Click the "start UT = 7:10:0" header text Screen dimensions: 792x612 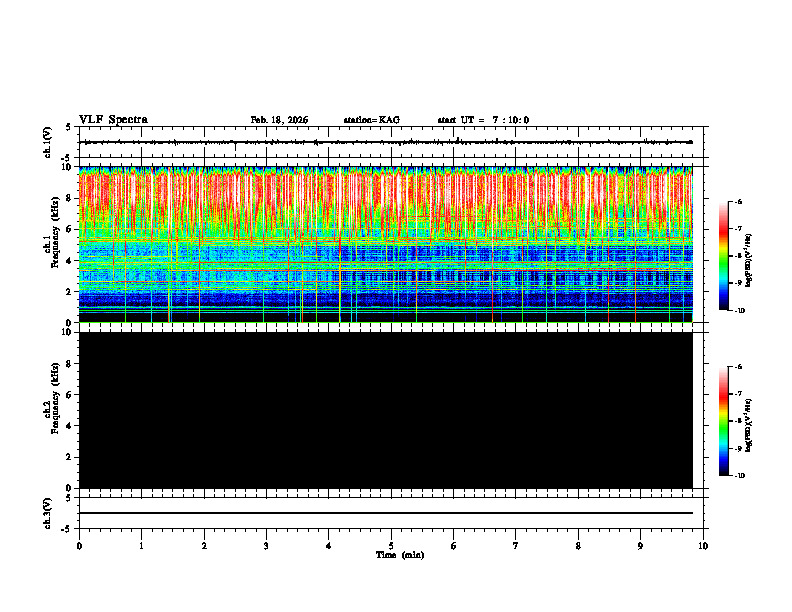tap(483, 120)
